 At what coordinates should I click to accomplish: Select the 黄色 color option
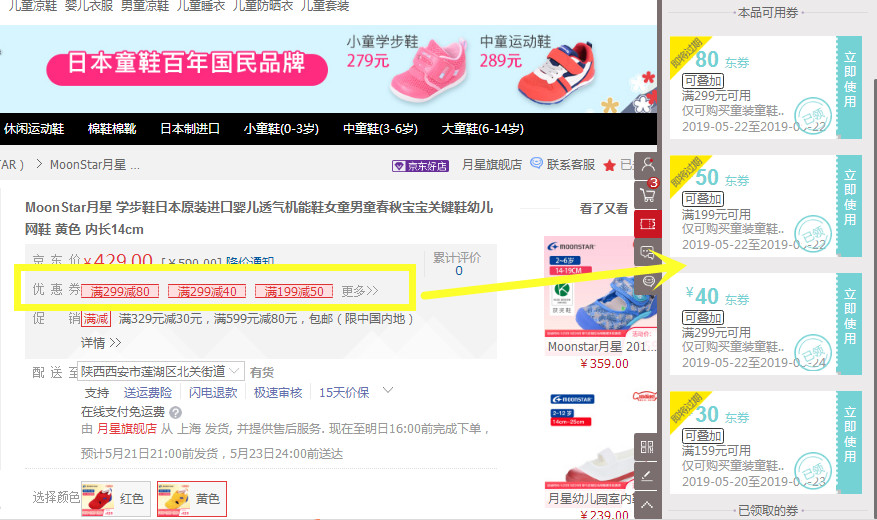192,499
